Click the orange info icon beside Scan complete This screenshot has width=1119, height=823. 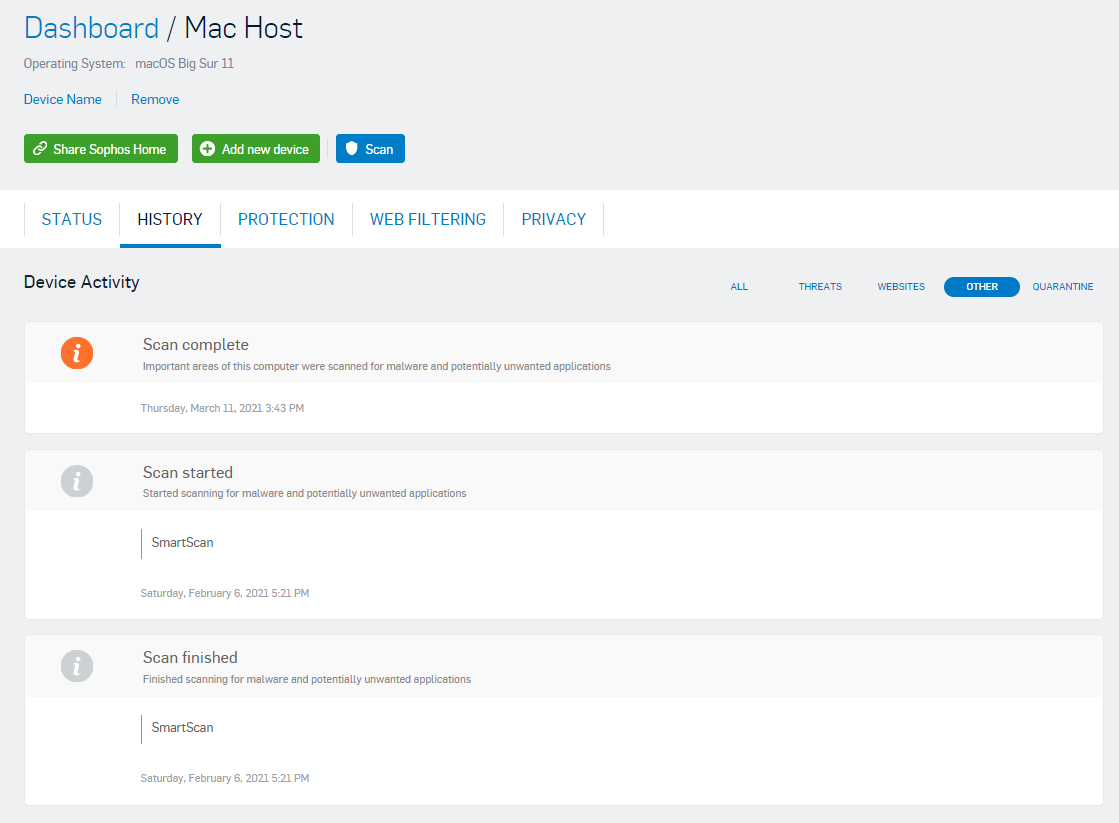point(77,353)
